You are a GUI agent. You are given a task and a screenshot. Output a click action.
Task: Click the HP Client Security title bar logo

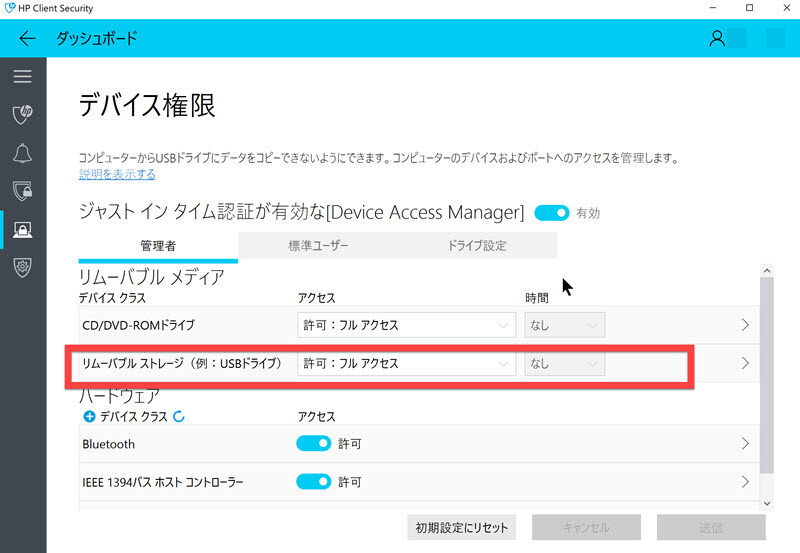click(10, 8)
